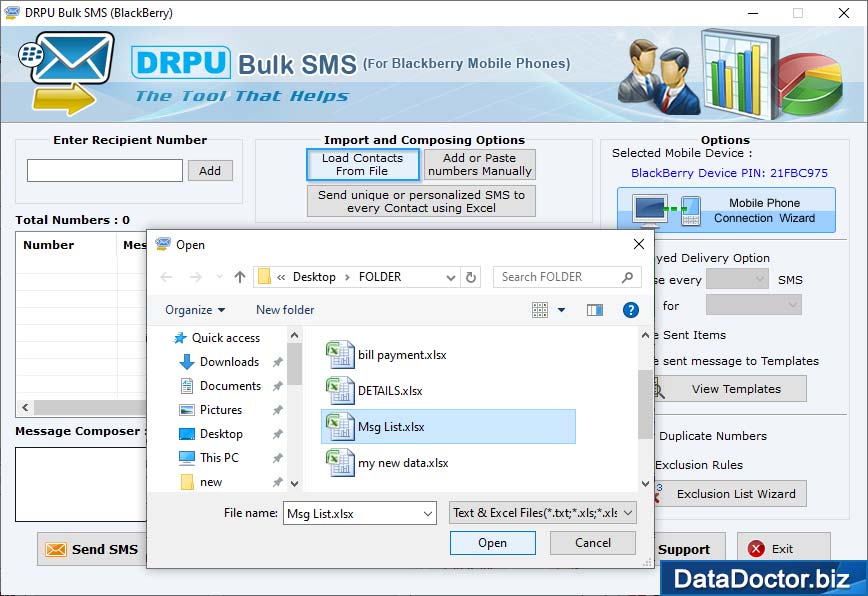Image resolution: width=868 pixels, height=596 pixels.
Task: Expand the address bar path dropdown
Action: pyautogui.click(x=451, y=277)
